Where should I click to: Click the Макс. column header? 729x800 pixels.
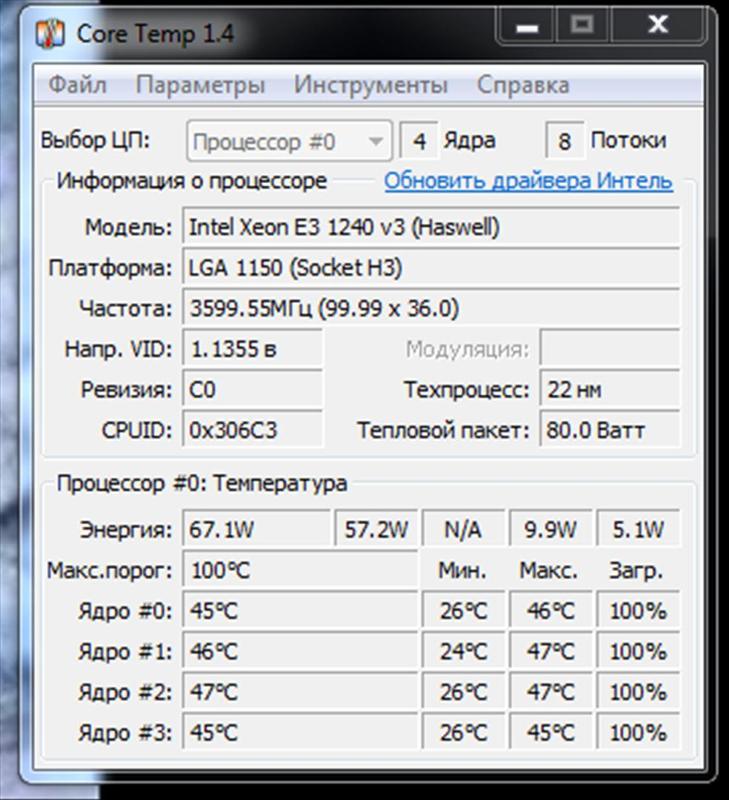click(x=549, y=571)
